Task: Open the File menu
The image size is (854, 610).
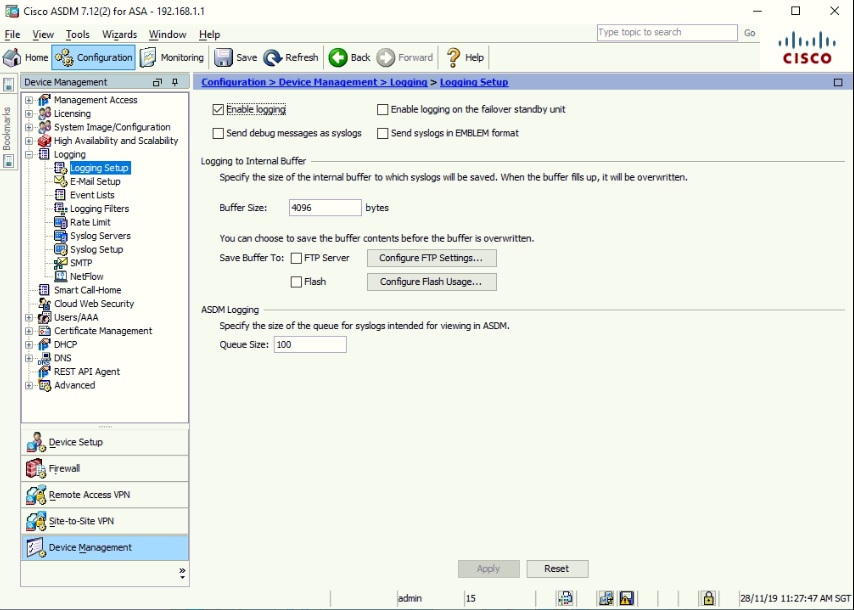Action: coord(12,34)
